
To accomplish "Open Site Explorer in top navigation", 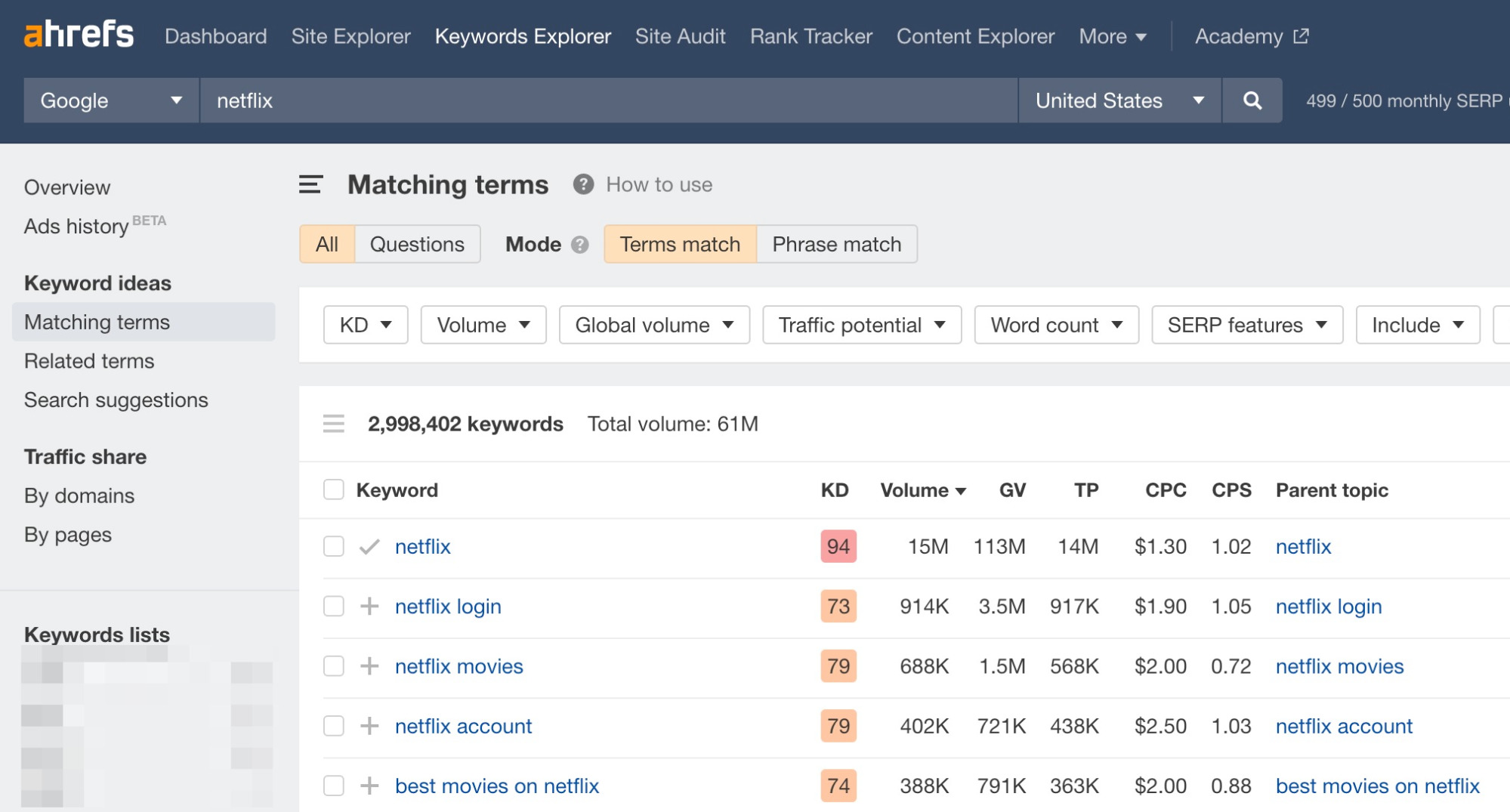I will [350, 36].
